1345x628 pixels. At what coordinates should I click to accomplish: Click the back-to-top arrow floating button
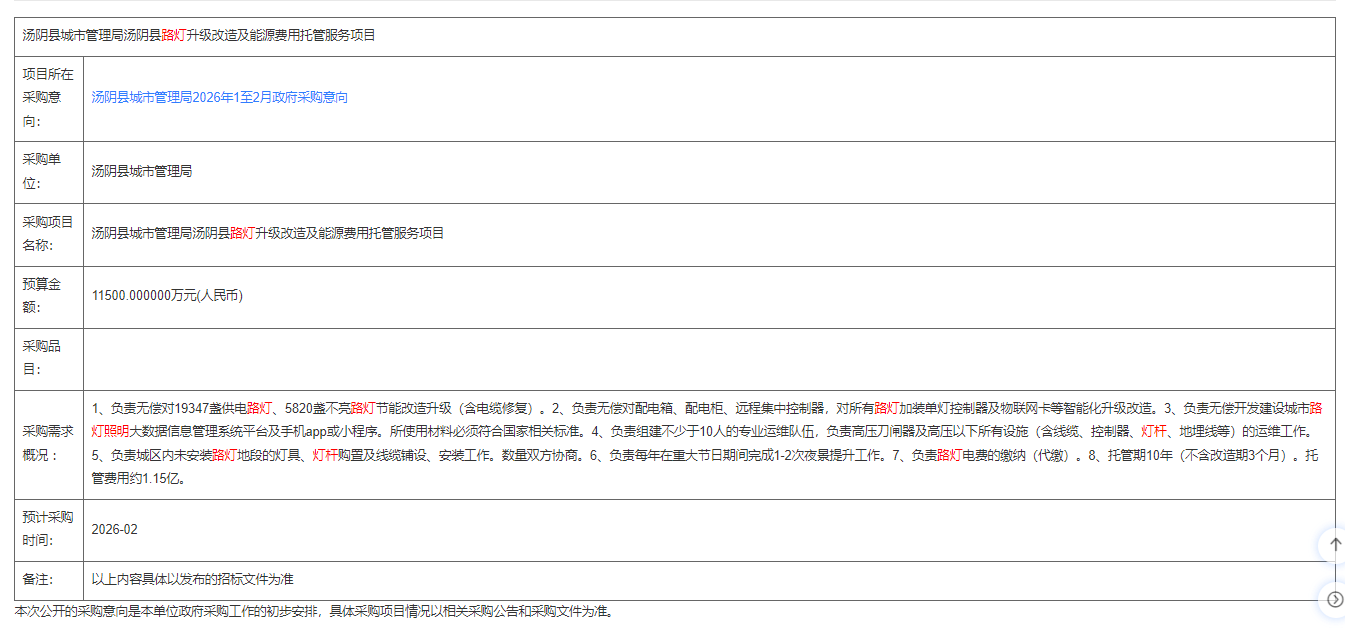(x=1334, y=545)
